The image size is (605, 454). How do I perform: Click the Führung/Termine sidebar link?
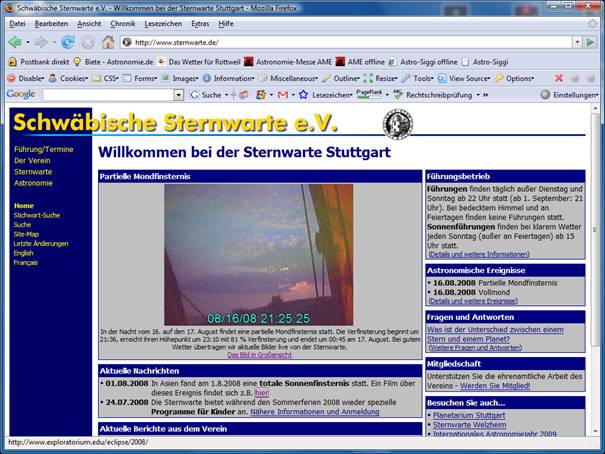click(x=44, y=149)
